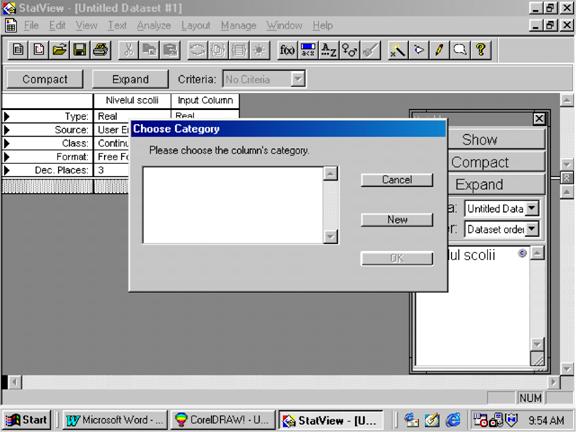Click the speech bubble hint icon

point(460,50)
